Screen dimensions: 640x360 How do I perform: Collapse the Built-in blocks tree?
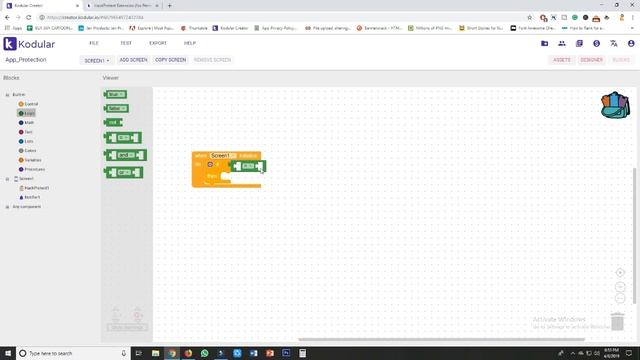pyautogui.click(x=7, y=95)
